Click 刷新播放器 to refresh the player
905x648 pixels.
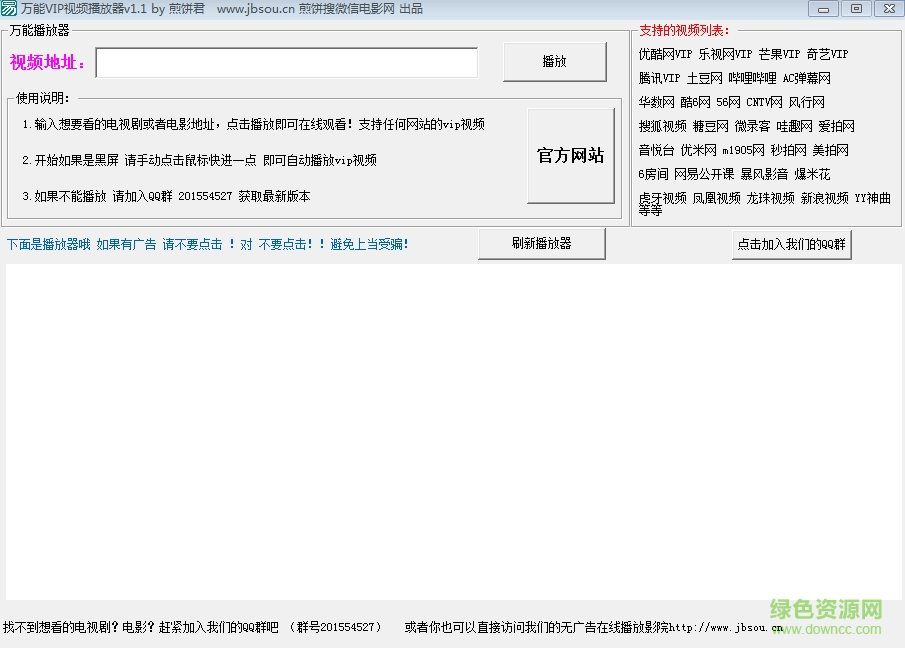coord(541,243)
